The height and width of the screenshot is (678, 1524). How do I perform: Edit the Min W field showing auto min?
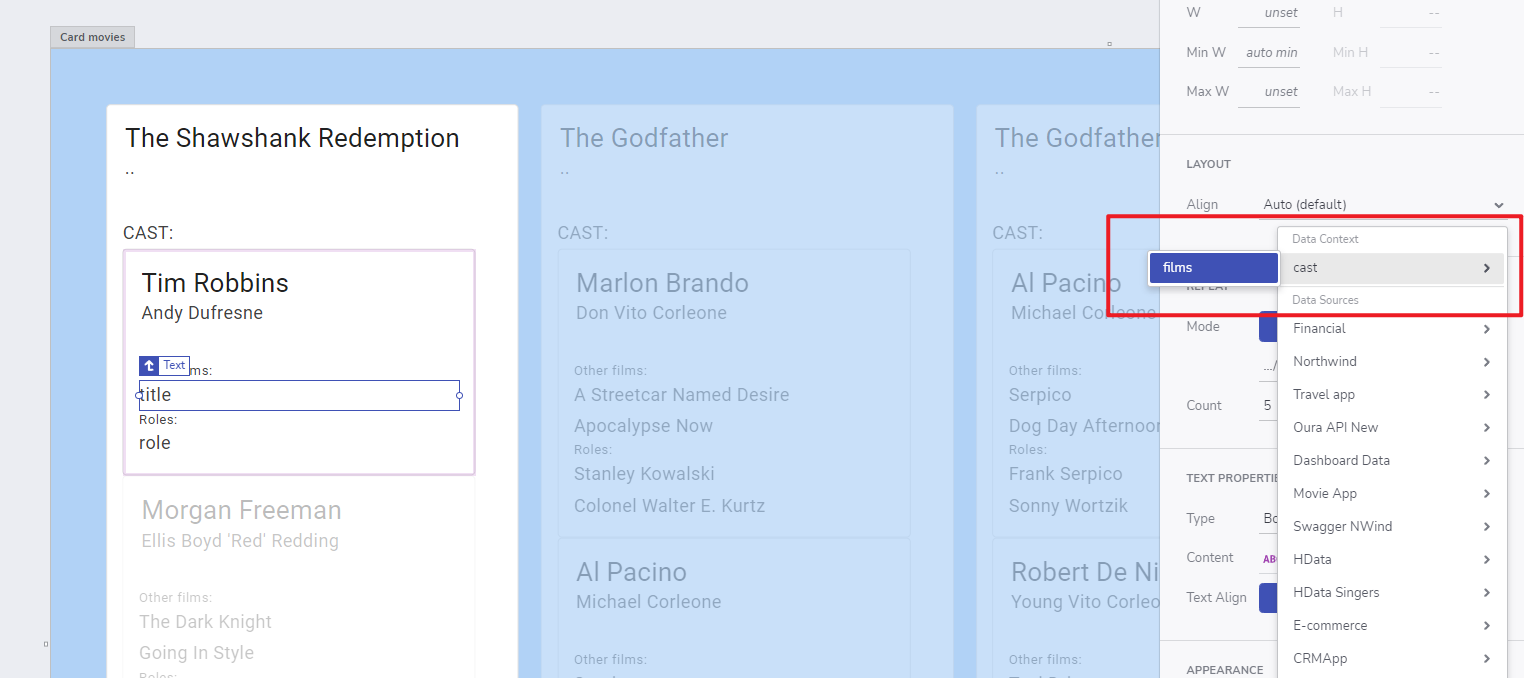point(1269,52)
